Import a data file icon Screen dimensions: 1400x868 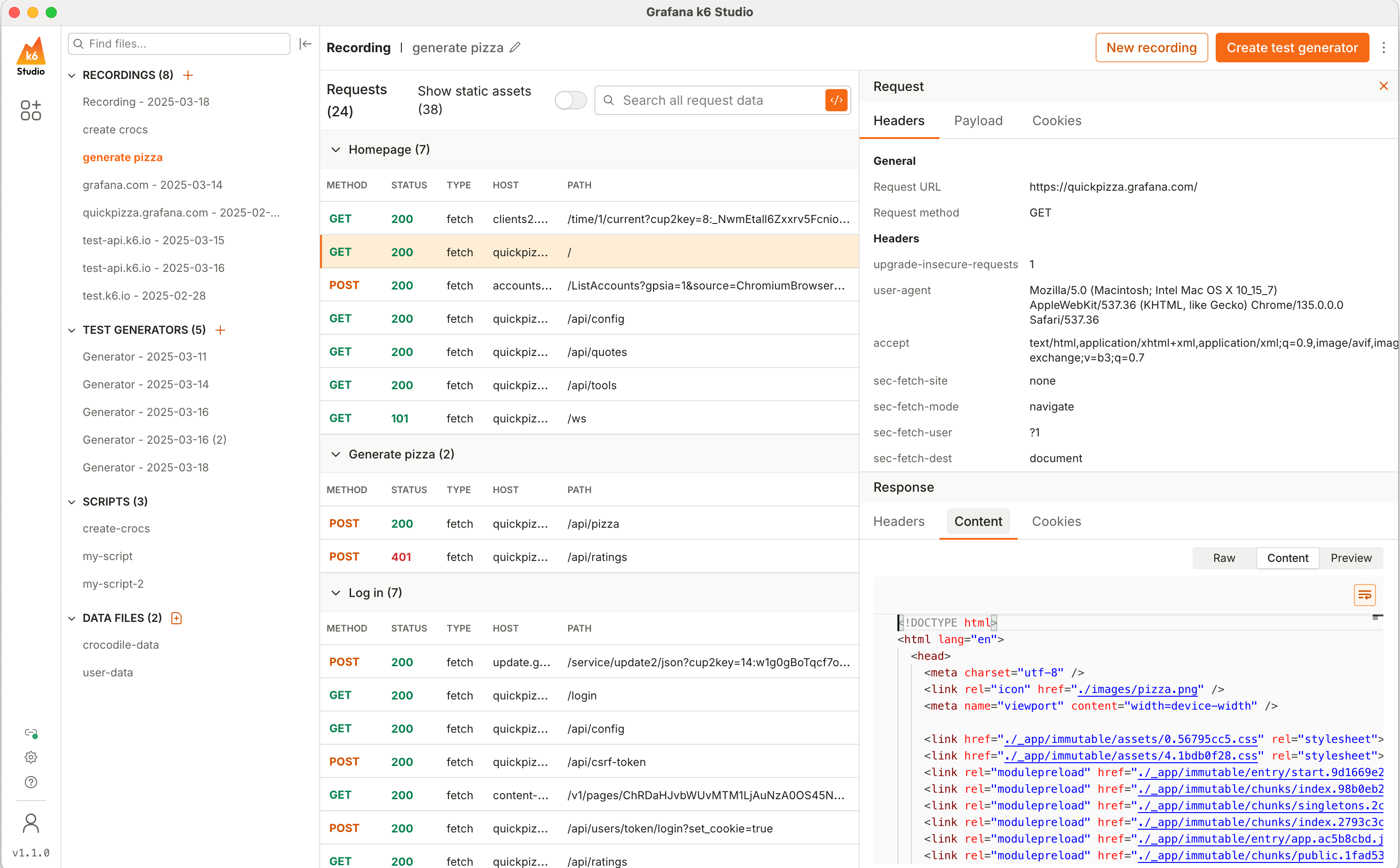click(176, 618)
